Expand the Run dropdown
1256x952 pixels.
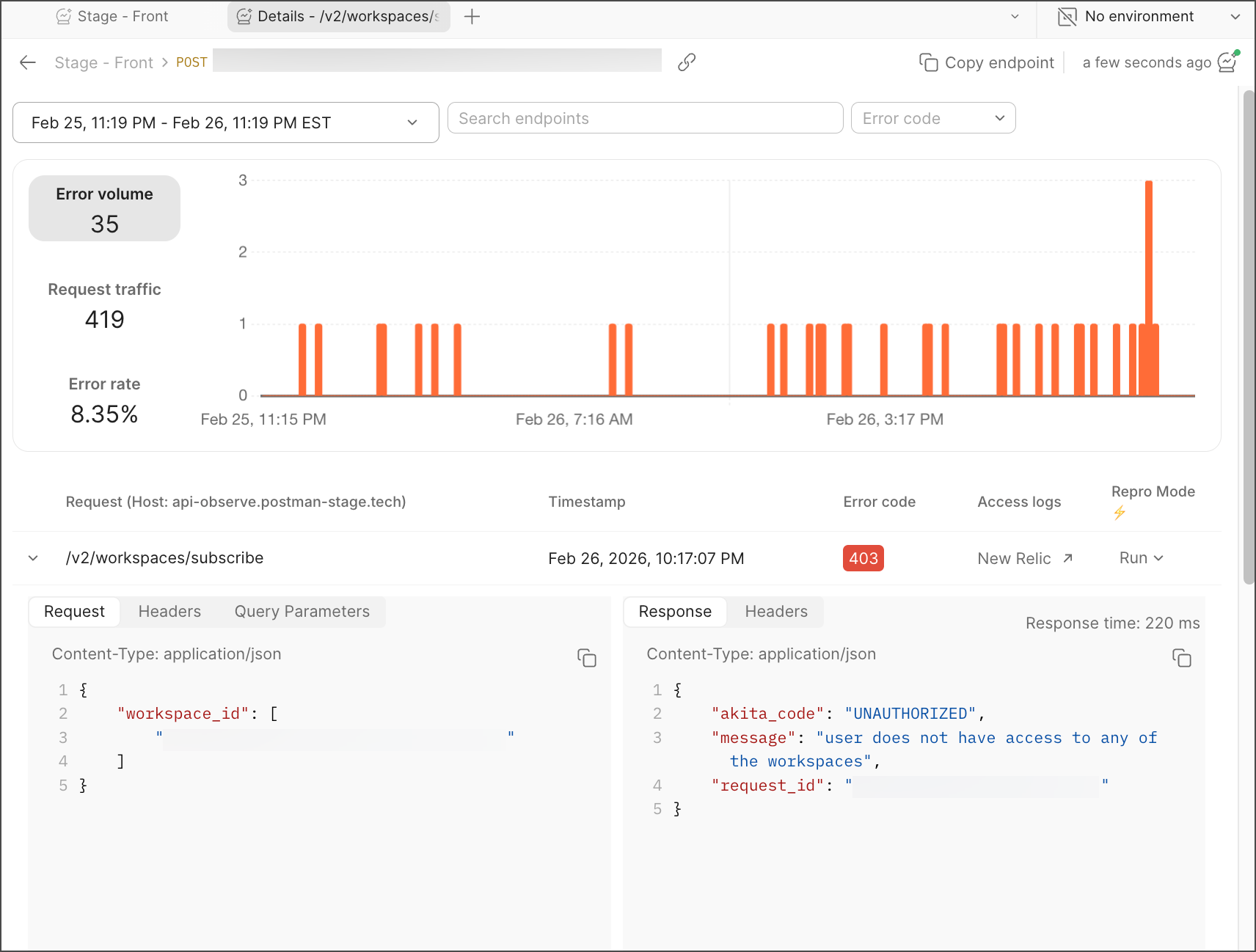(1141, 558)
